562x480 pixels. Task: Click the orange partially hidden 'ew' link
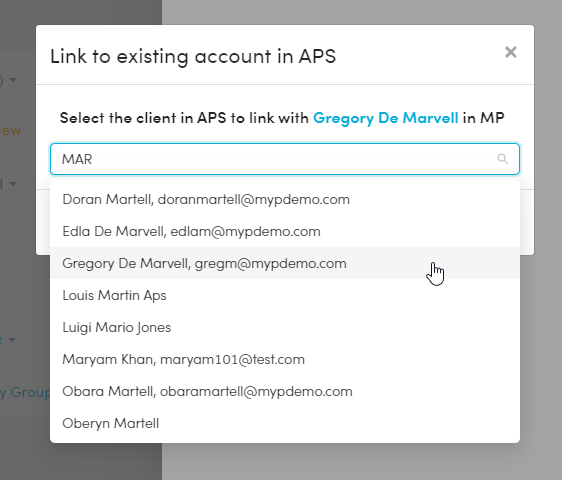(x=11, y=131)
